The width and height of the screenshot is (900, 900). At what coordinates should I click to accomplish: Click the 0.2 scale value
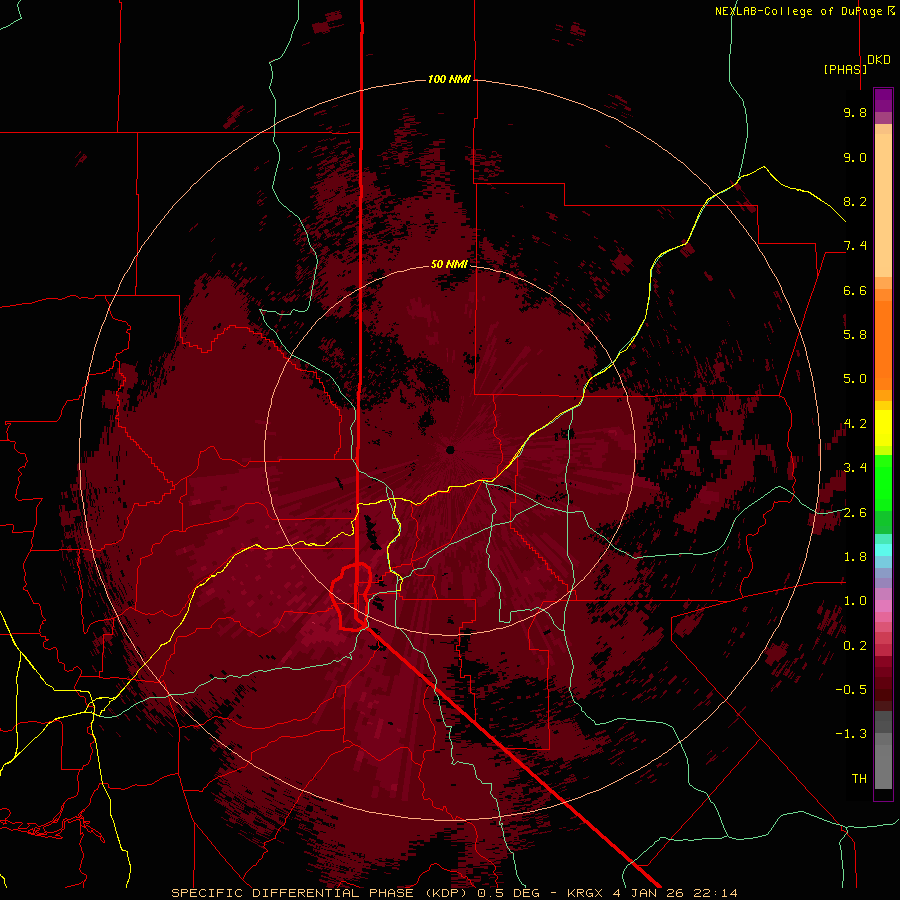coord(855,645)
